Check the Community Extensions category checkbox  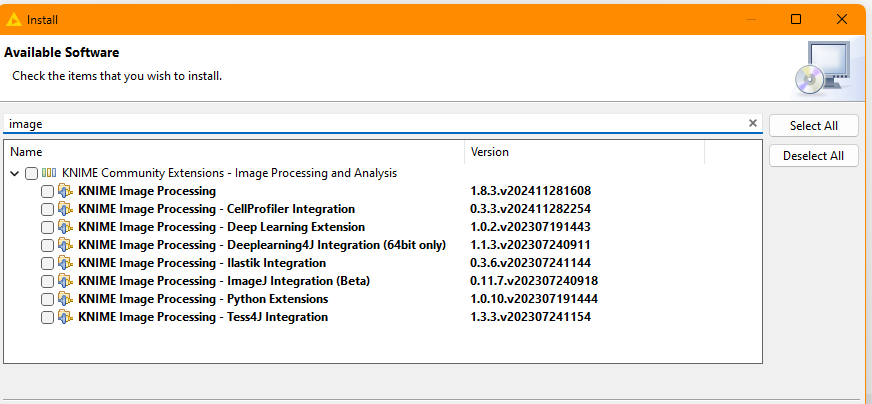coord(31,173)
